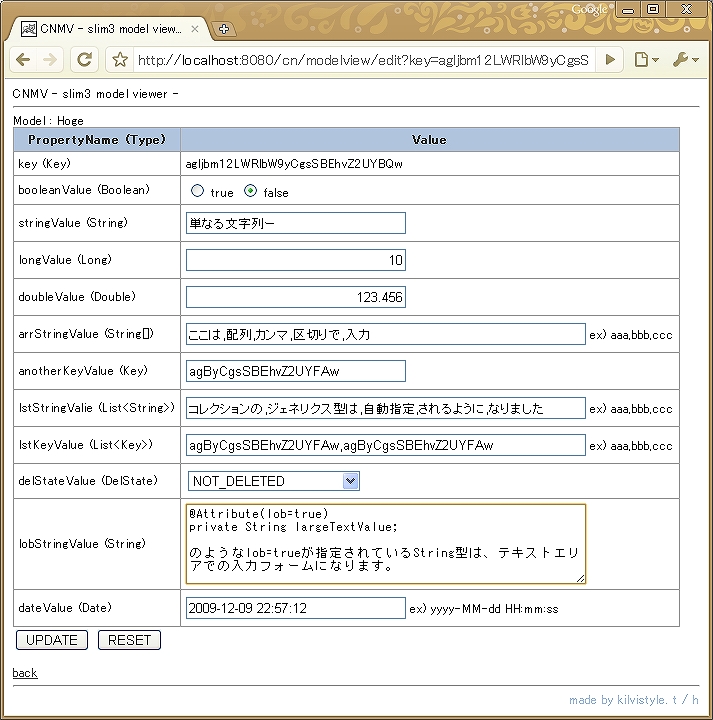Click the RESET button
Screen dimensions: 713x720
(x=129, y=640)
